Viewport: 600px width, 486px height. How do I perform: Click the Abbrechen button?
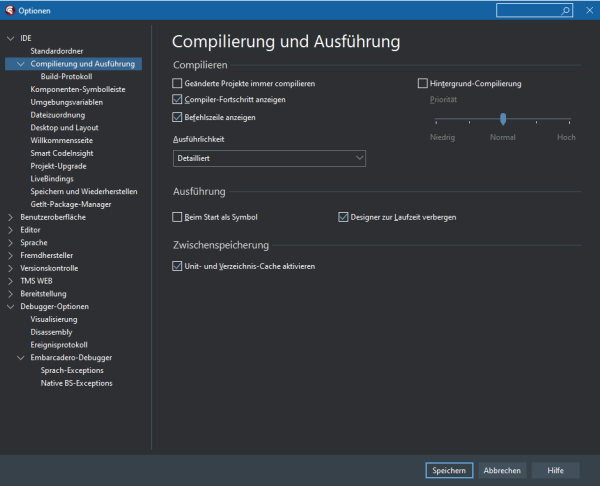click(x=502, y=470)
